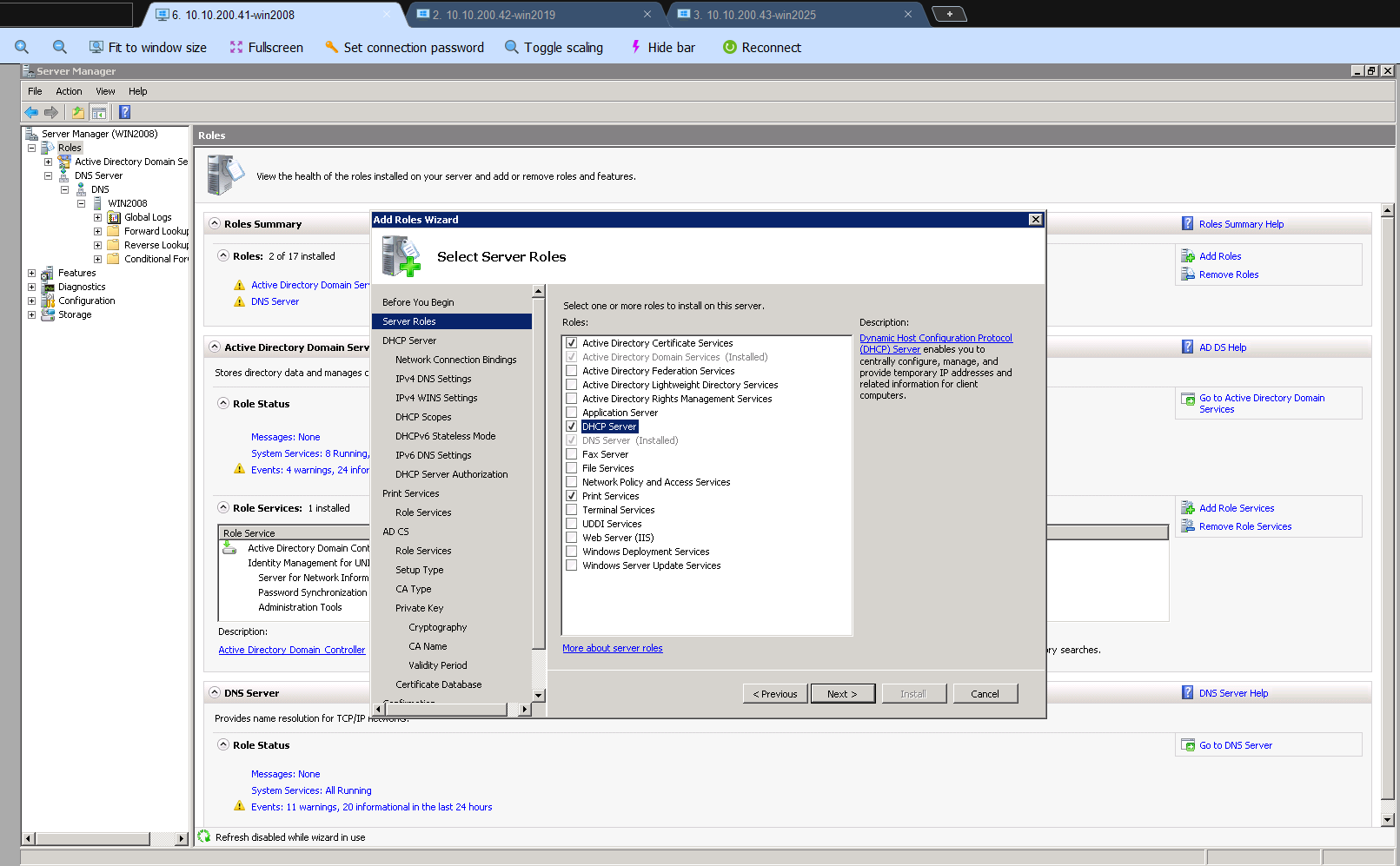This screenshot has width=1400, height=866.
Task: Expand the Storage tree node
Action: (x=32, y=314)
